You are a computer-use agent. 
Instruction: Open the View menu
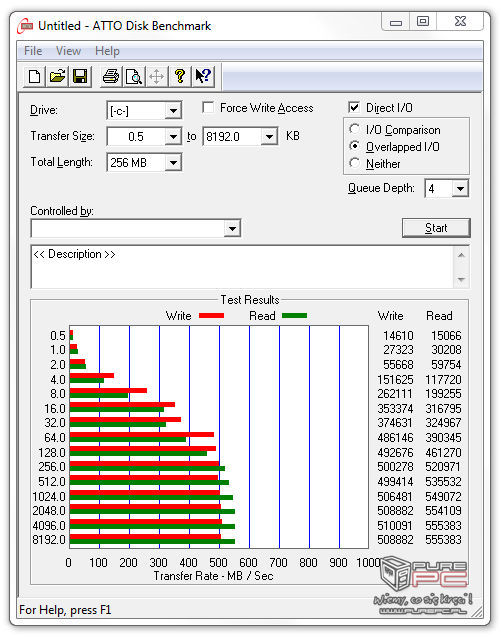(x=68, y=51)
